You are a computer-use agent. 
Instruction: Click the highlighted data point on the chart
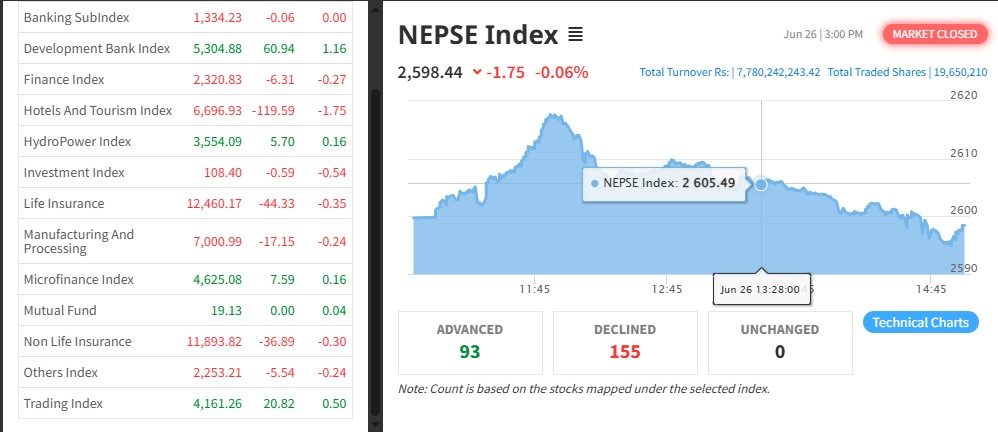(761, 184)
